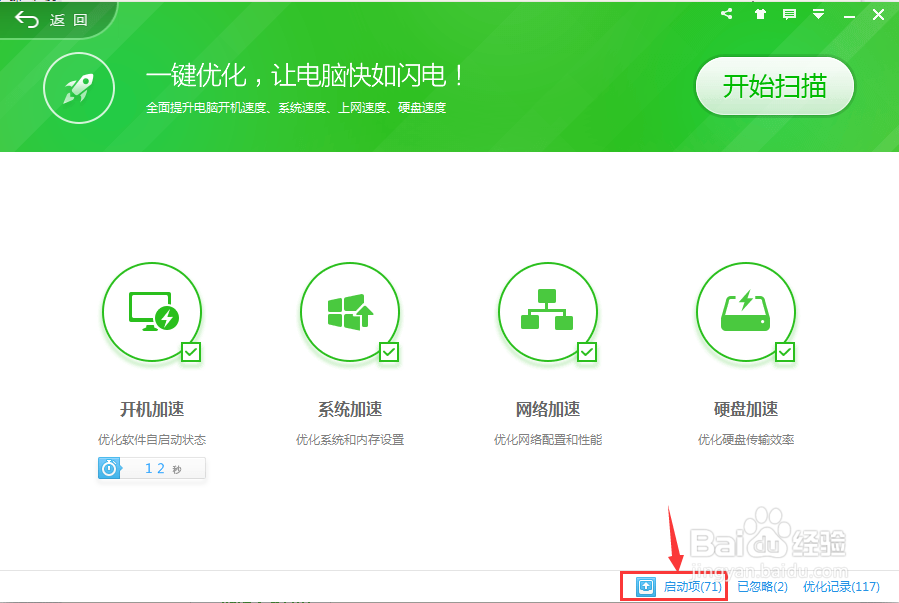This screenshot has width=899, height=603.
Task: Uncheck the 系统加速 checkbox
Action: click(x=389, y=352)
